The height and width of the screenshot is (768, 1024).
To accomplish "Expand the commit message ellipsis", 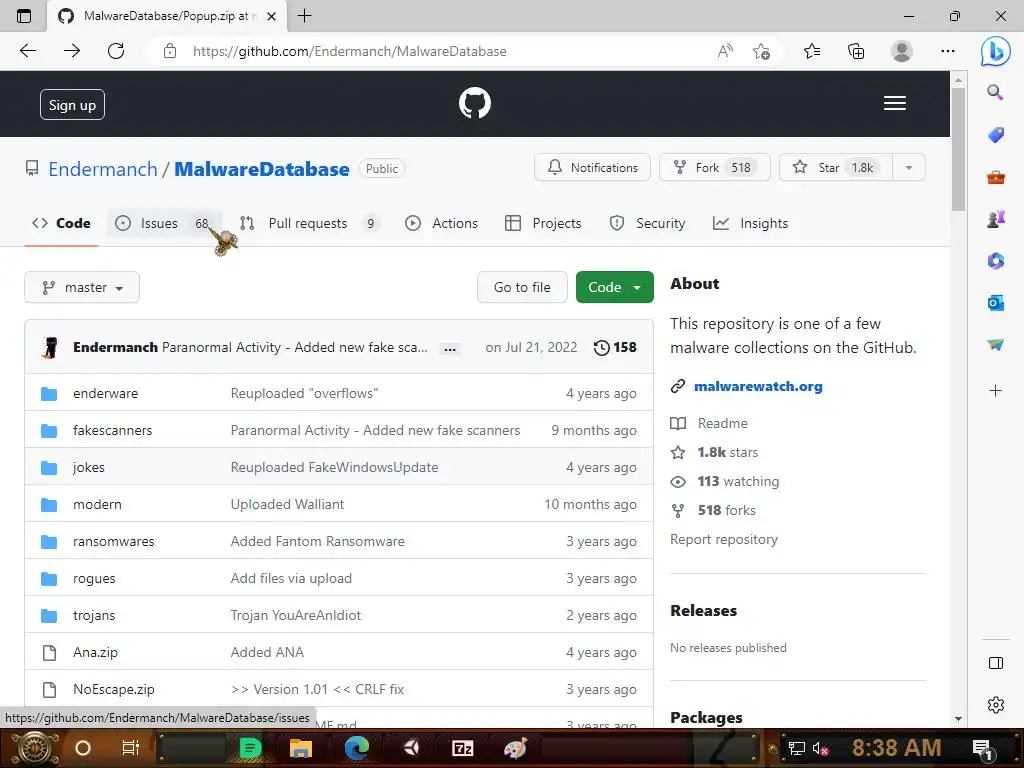I will 450,349.
